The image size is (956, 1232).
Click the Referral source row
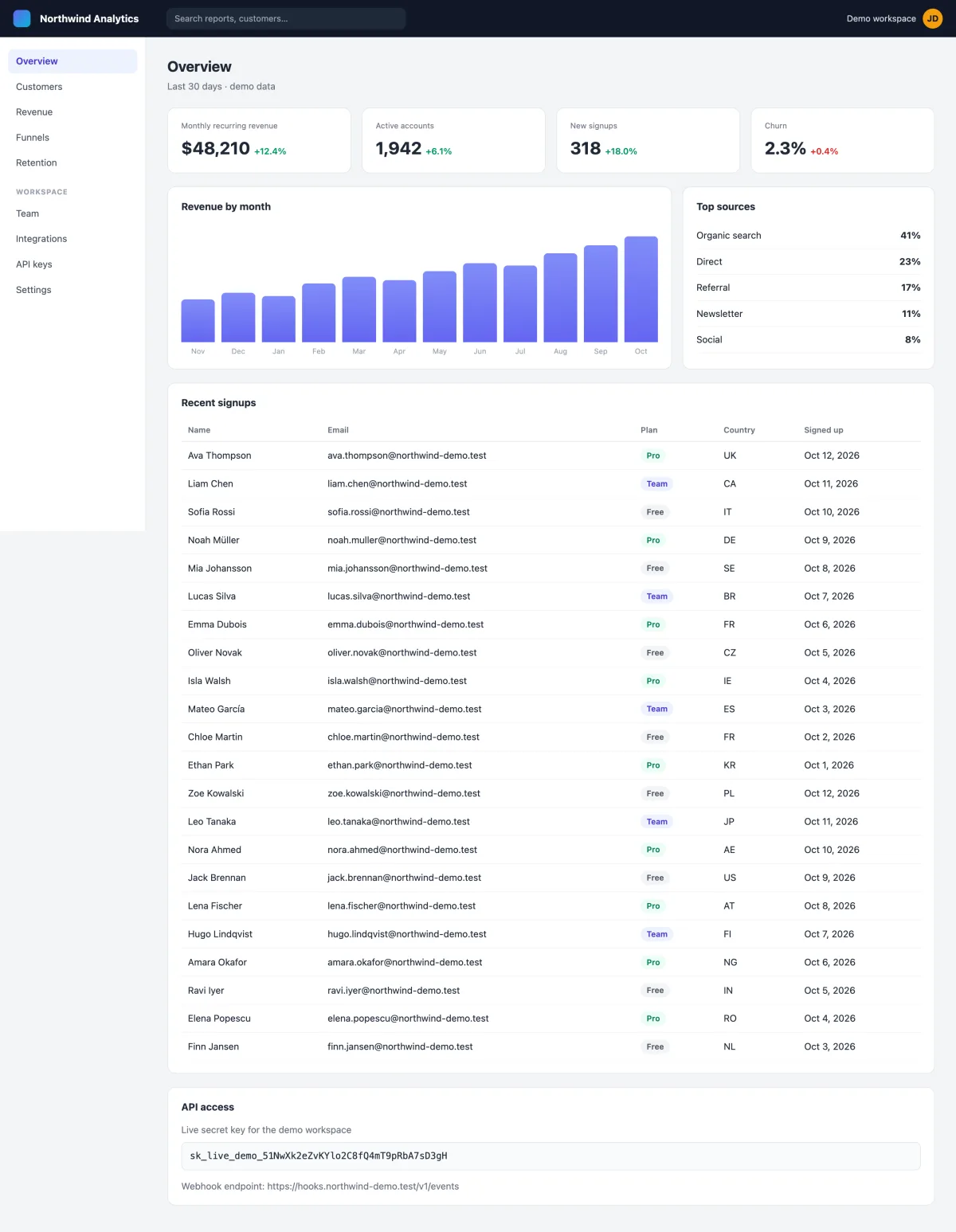point(809,287)
